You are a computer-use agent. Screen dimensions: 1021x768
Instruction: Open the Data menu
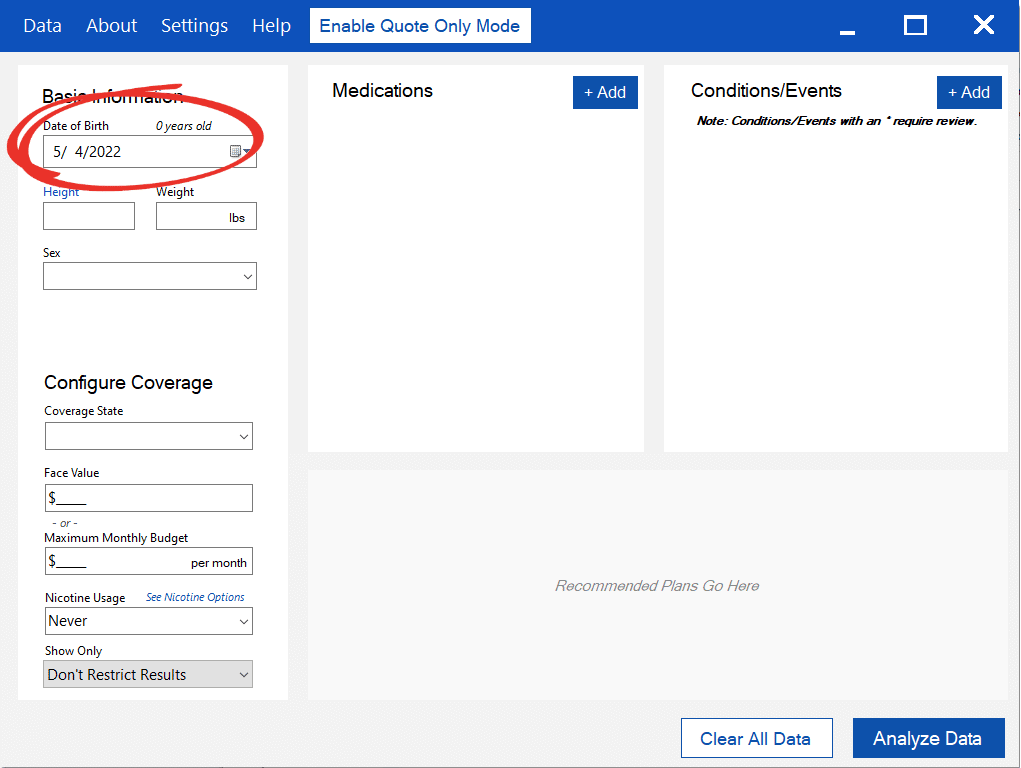[42, 26]
